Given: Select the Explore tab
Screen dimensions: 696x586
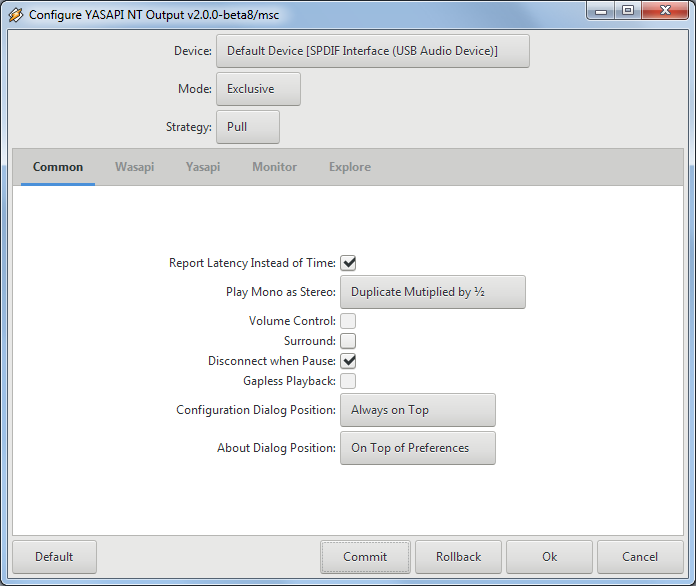Looking at the screenshot, I should [x=350, y=167].
